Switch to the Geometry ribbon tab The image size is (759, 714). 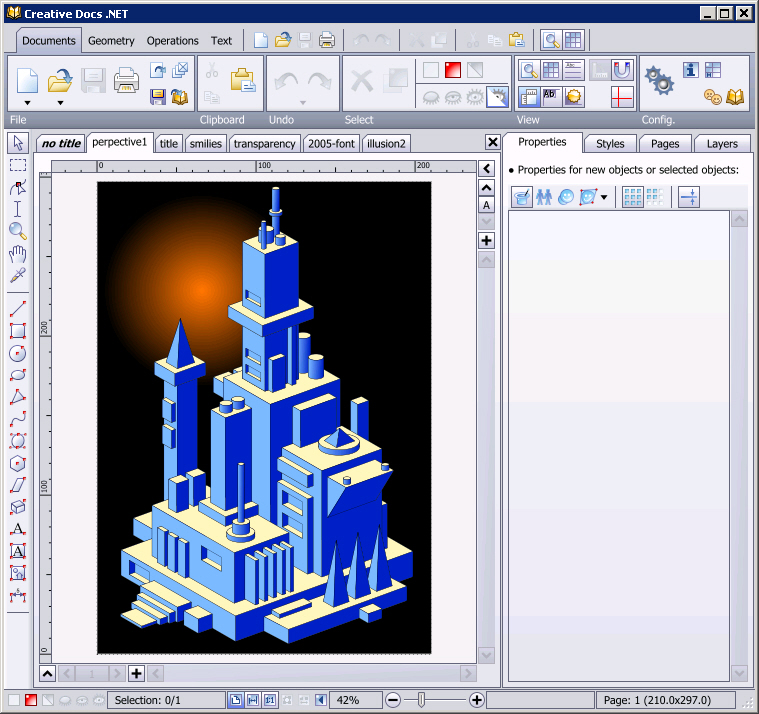tap(111, 41)
